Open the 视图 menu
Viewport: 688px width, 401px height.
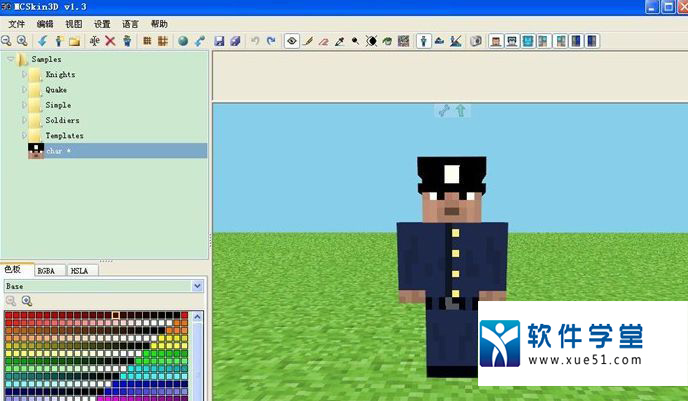tap(74, 24)
